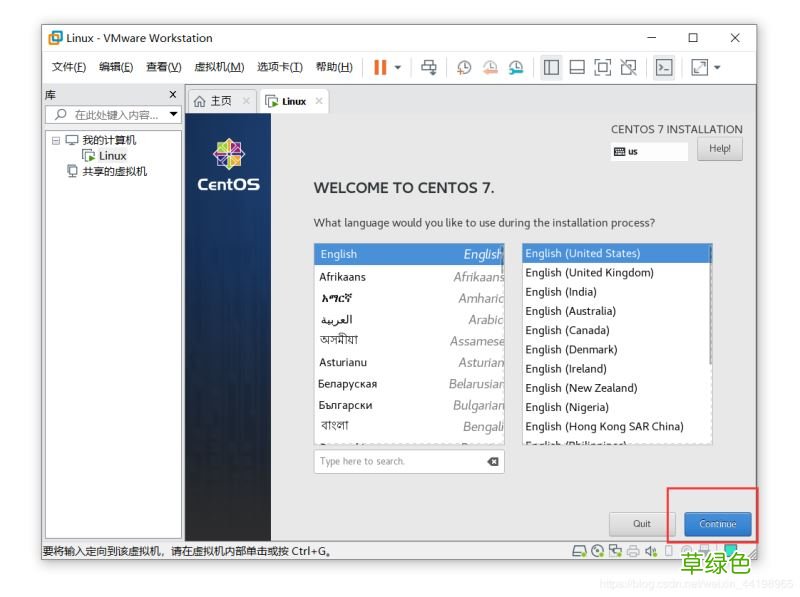The image size is (800, 597).
Task: Click the Continue button in the installer
Action: 717,523
